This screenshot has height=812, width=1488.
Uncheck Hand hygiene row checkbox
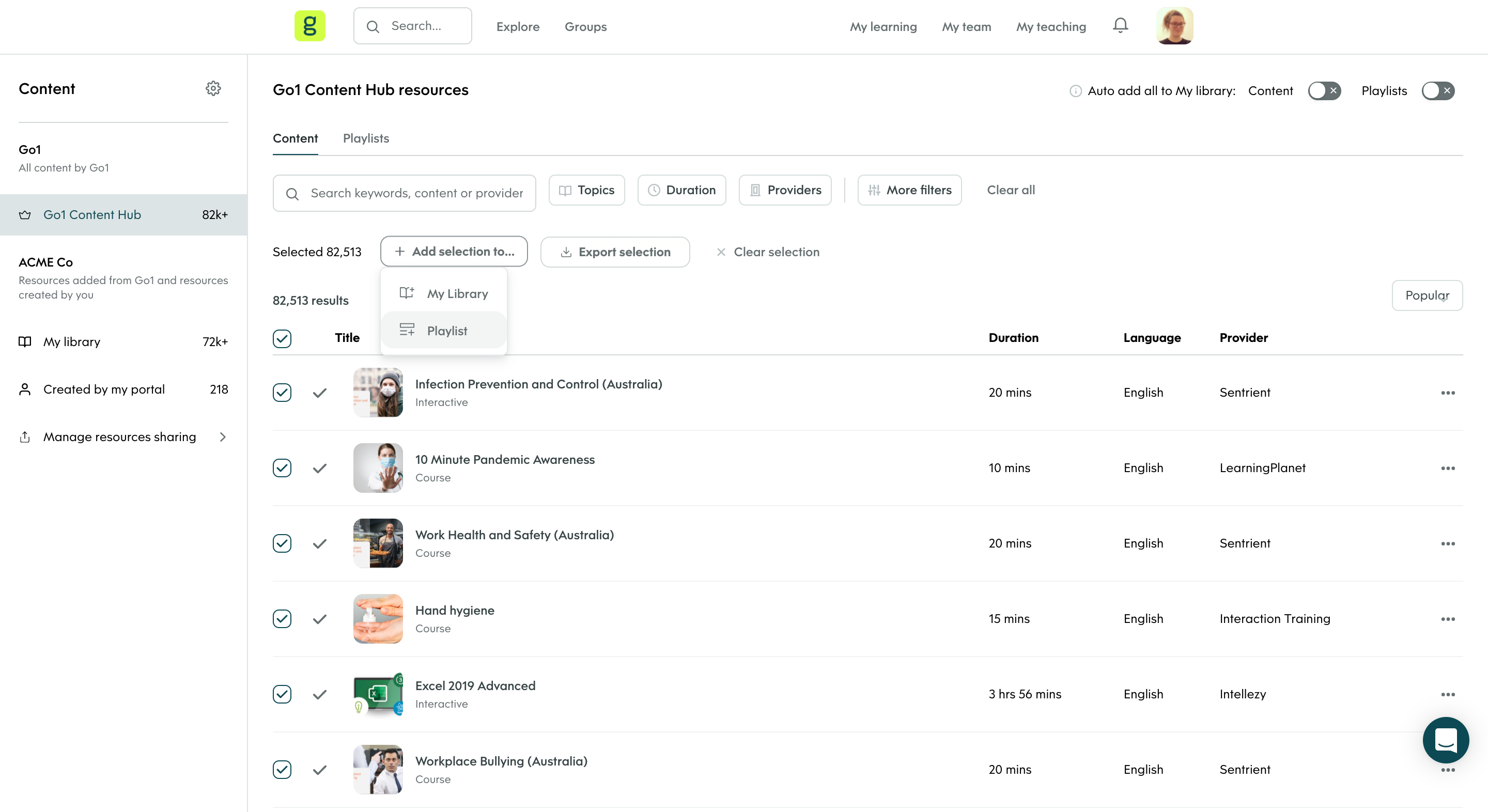click(x=282, y=618)
